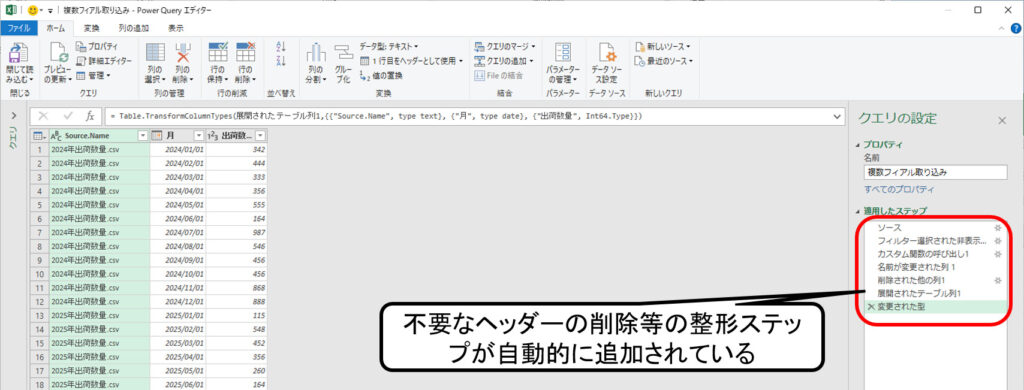Collapse the Applied Steps (適用したステップ) section
The image size is (1024, 390).
point(857,212)
